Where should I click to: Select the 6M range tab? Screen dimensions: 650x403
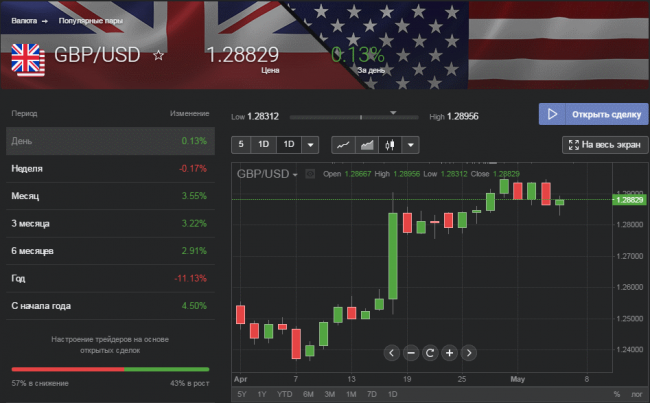coord(307,394)
